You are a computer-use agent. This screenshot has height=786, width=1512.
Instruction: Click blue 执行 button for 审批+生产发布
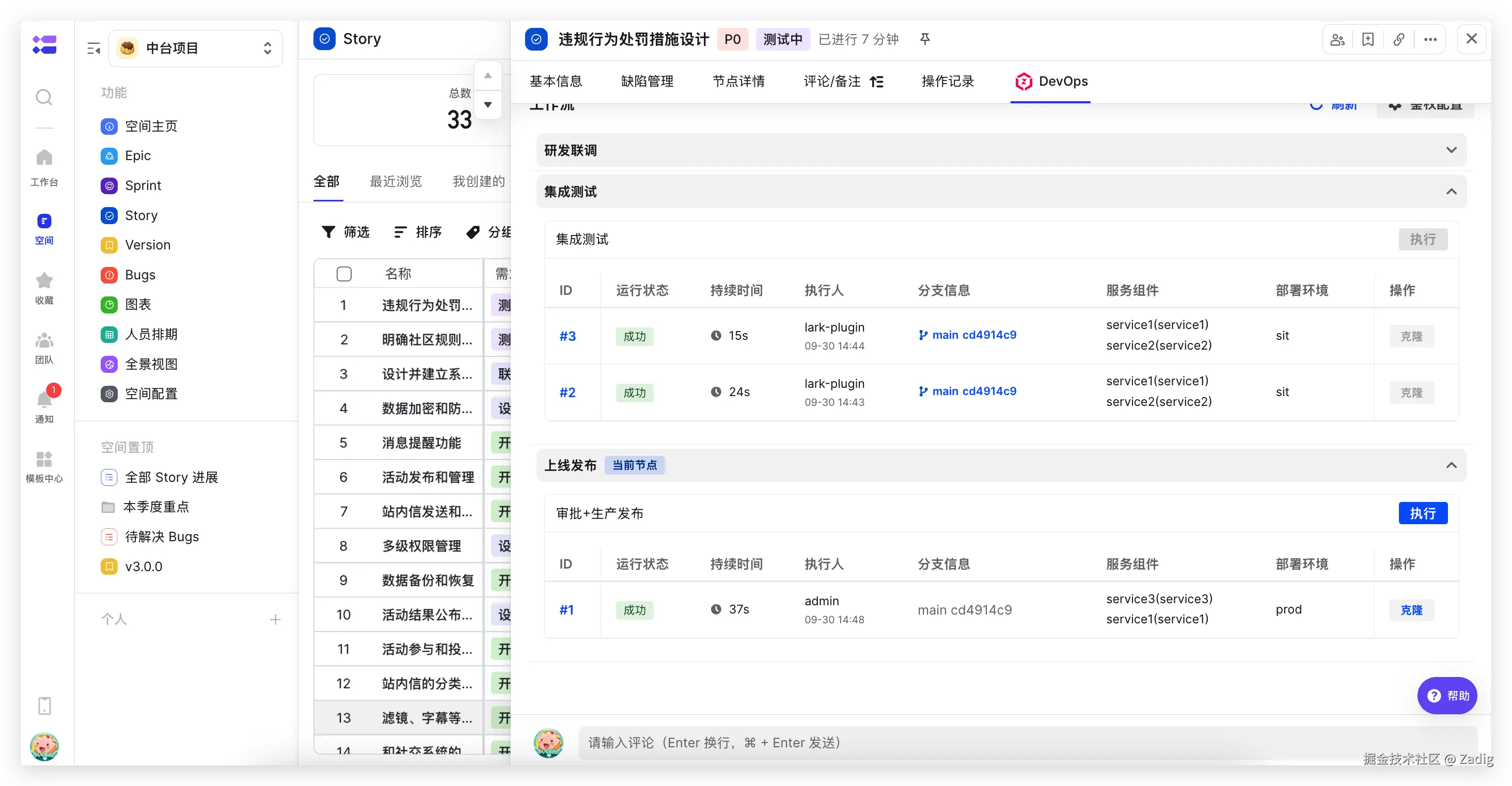[1423, 513]
